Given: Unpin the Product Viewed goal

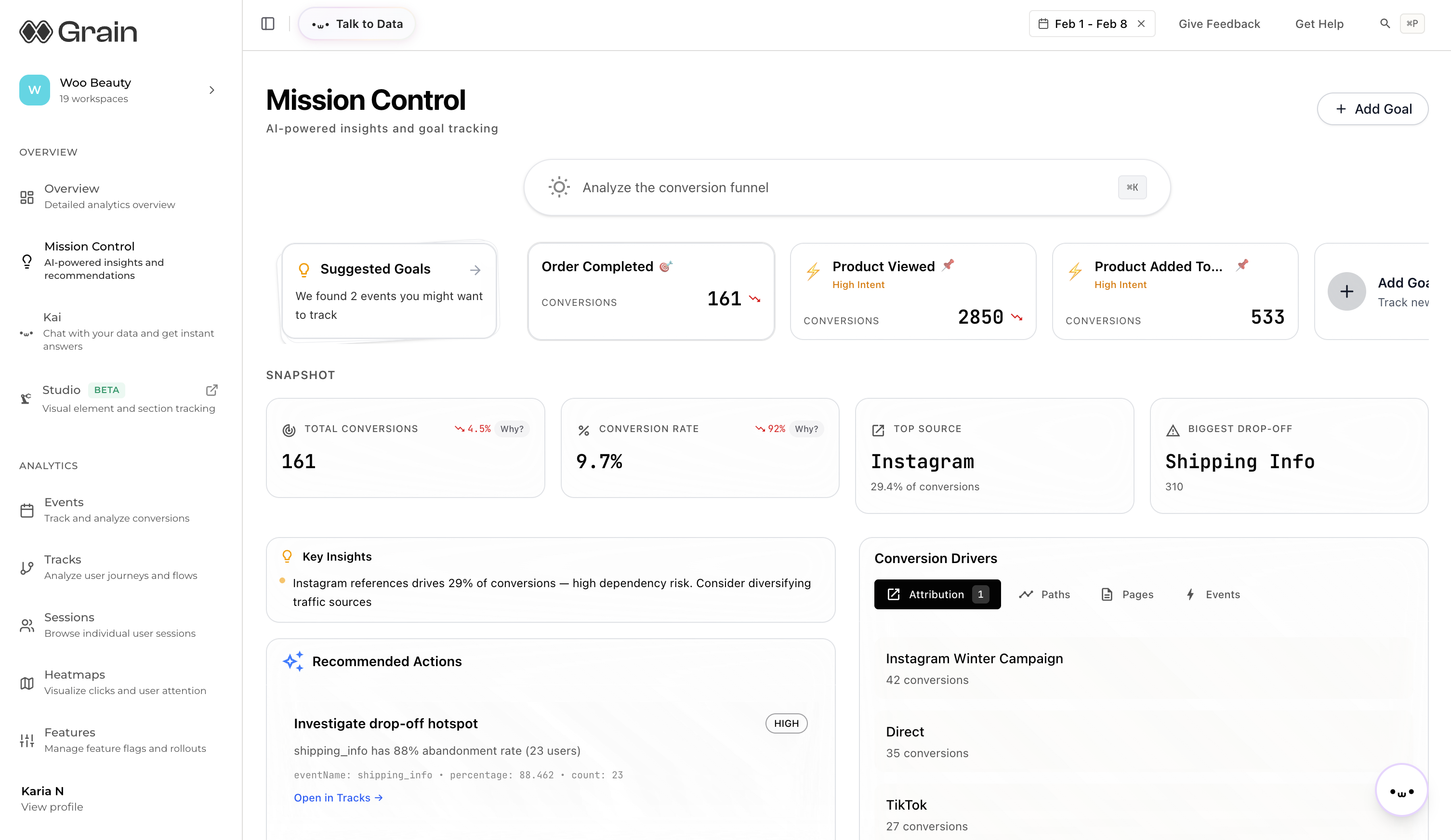Looking at the screenshot, I should pos(949,265).
